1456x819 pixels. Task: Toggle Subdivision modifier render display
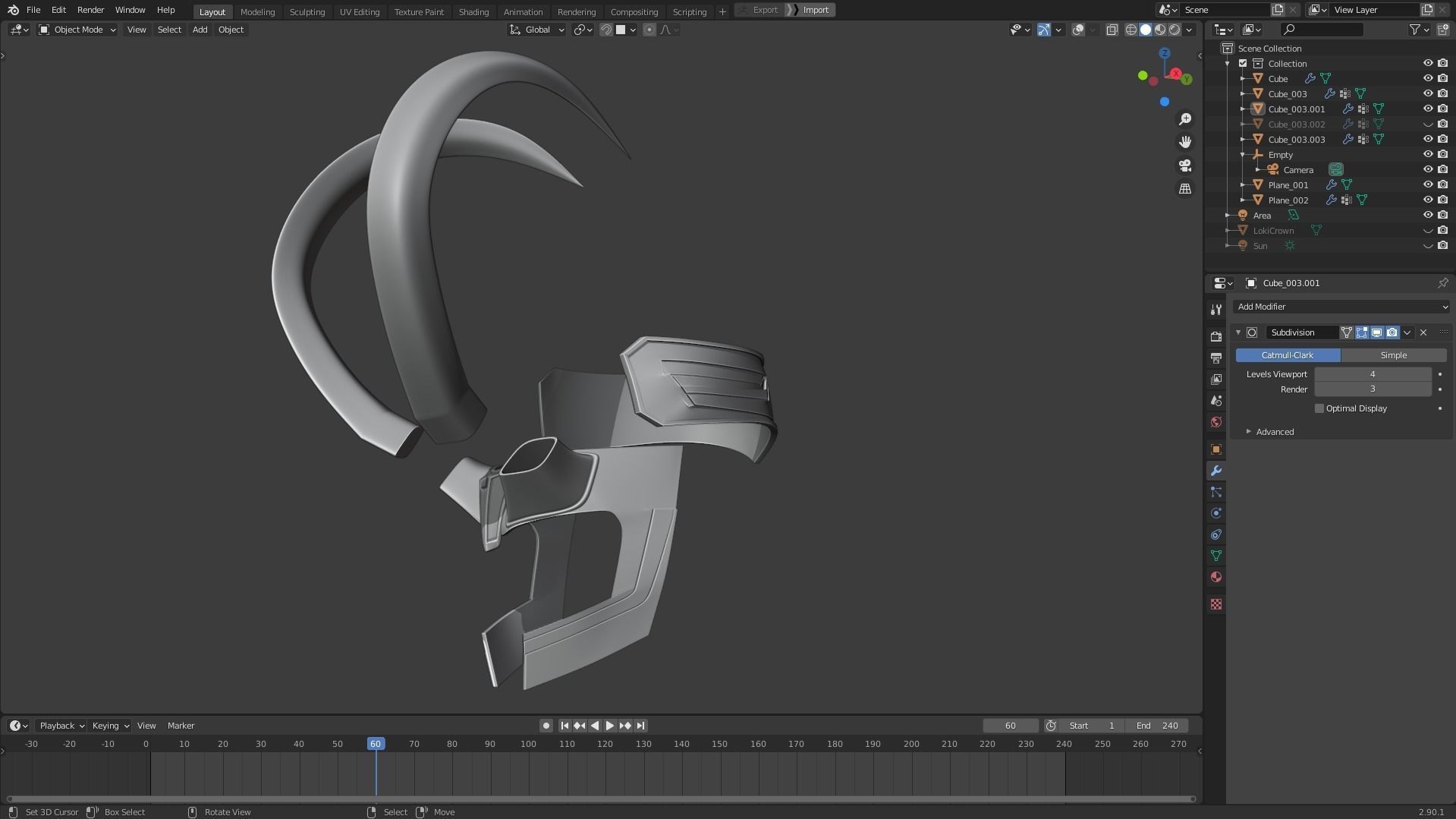click(1392, 332)
